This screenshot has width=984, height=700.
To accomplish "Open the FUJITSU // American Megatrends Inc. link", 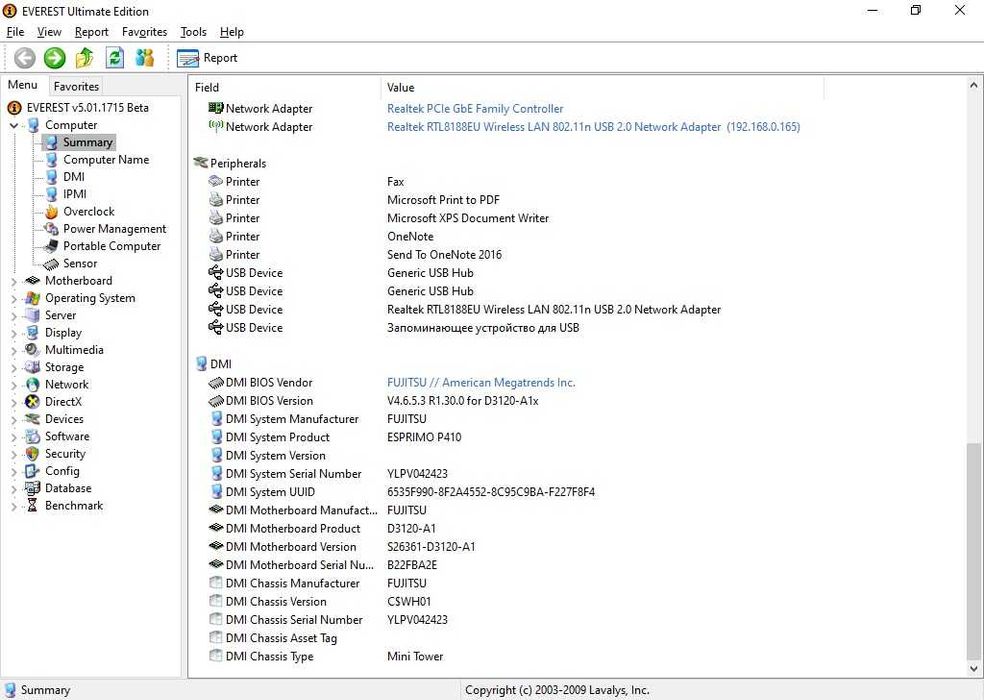I will coord(481,382).
